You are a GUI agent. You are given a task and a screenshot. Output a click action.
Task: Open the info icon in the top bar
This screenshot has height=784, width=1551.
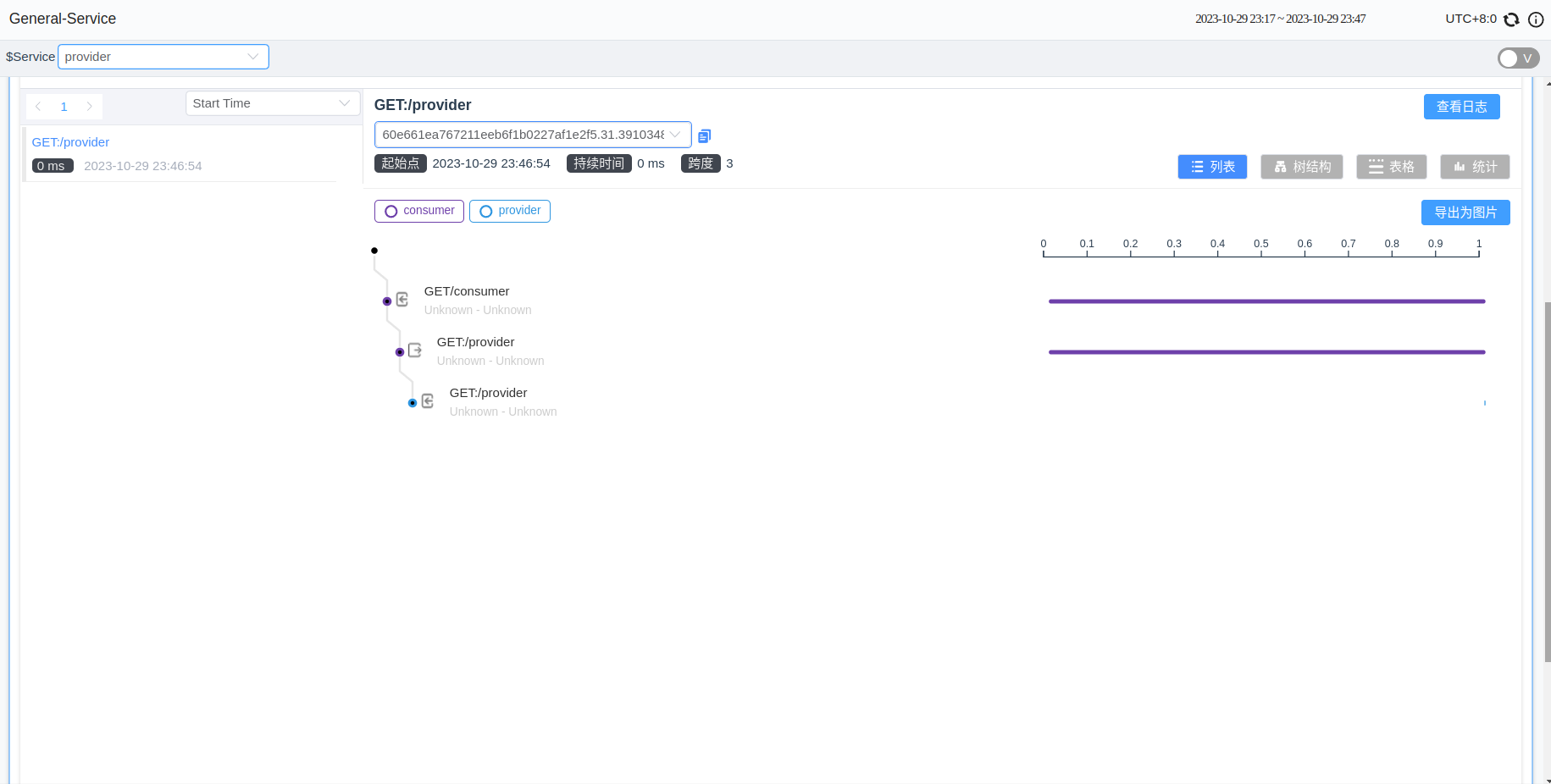1535,19
